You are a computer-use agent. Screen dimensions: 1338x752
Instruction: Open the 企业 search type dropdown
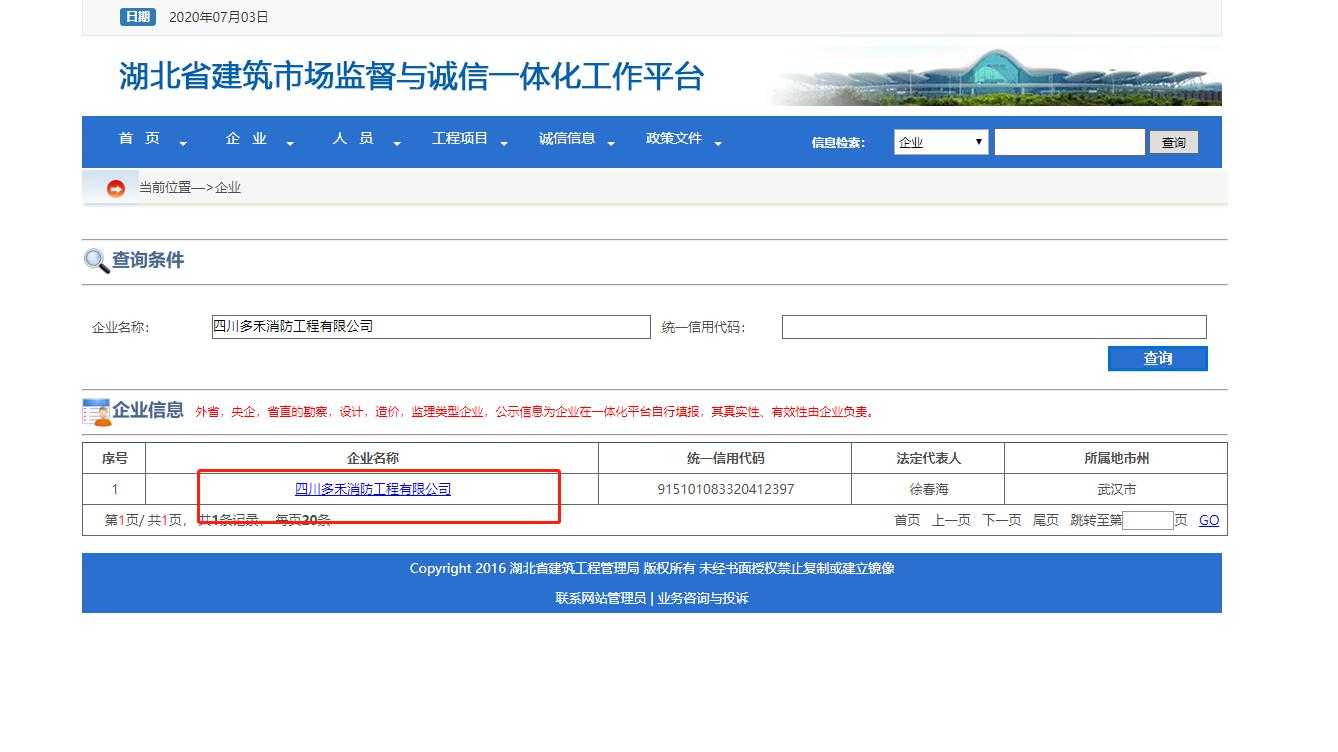coord(940,143)
